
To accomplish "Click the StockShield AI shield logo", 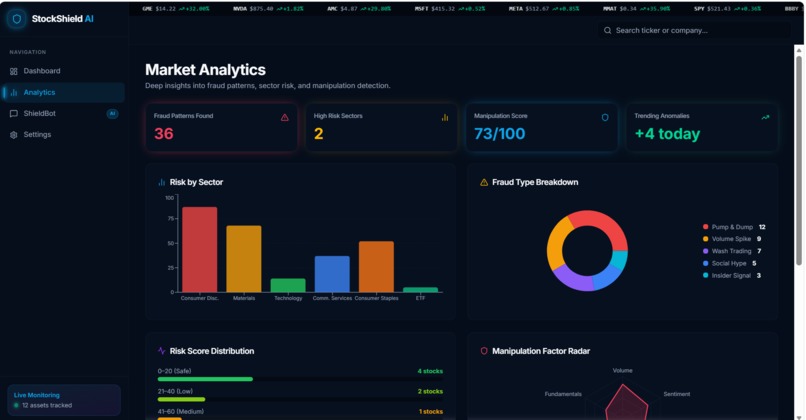I will pyautogui.click(x=16, y=19).
